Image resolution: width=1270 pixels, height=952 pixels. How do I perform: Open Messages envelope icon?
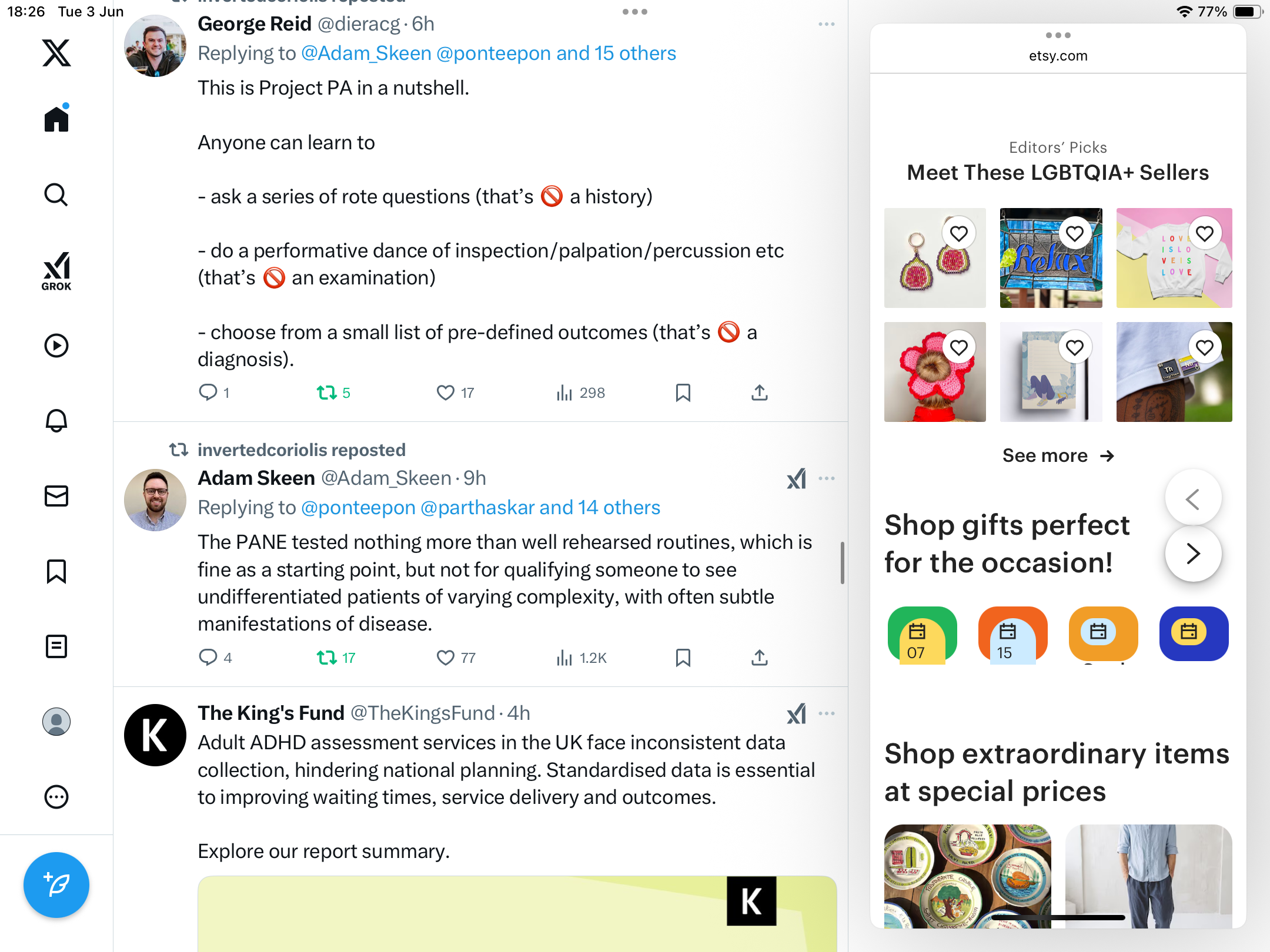[x=56, y=496]
